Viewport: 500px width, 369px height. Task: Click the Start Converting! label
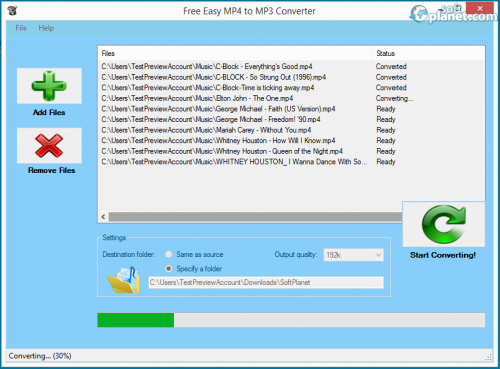click(x=443, y=255)
